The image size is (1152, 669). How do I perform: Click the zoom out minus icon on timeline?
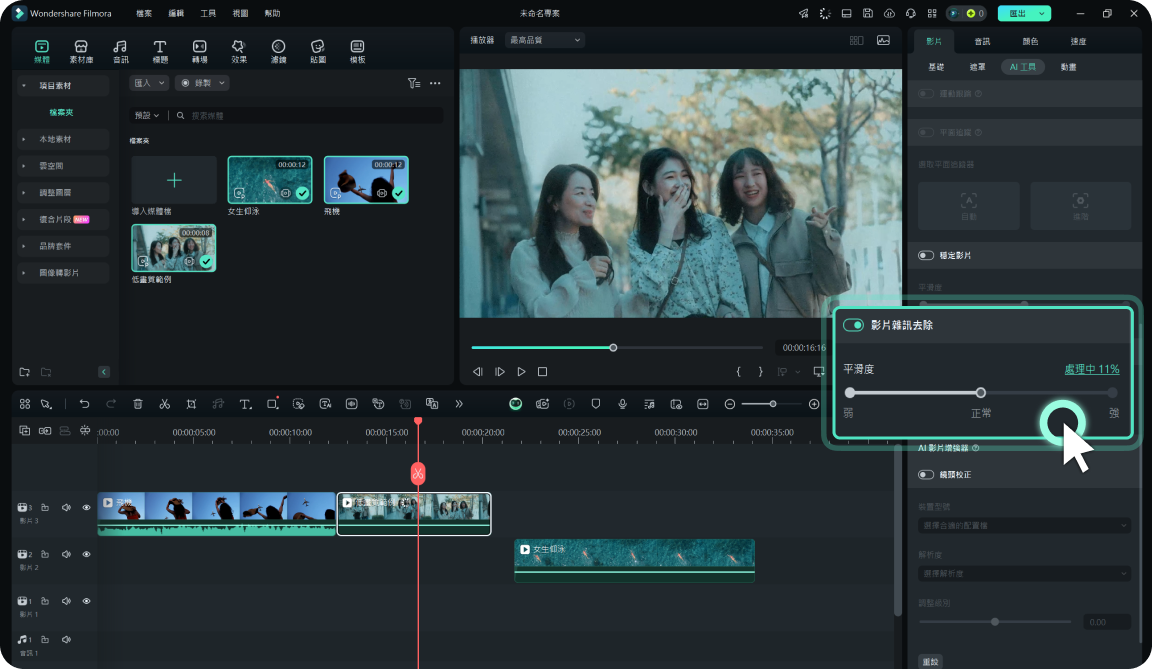[730, 404]
